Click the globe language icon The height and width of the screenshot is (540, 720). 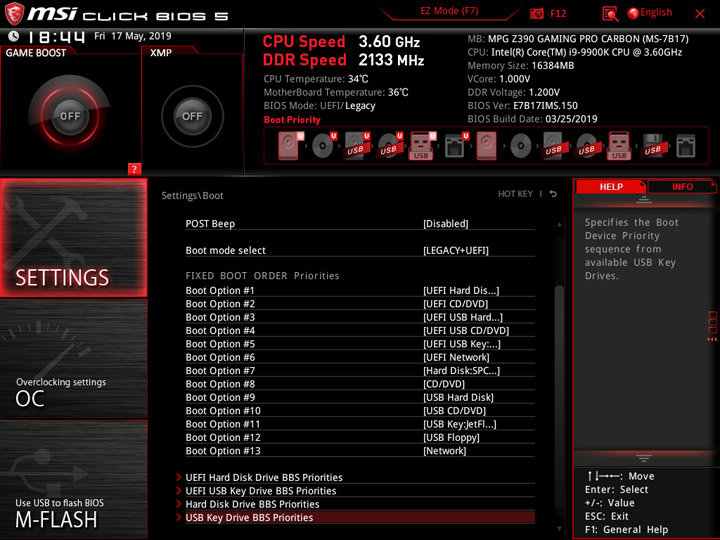(633, 13)
